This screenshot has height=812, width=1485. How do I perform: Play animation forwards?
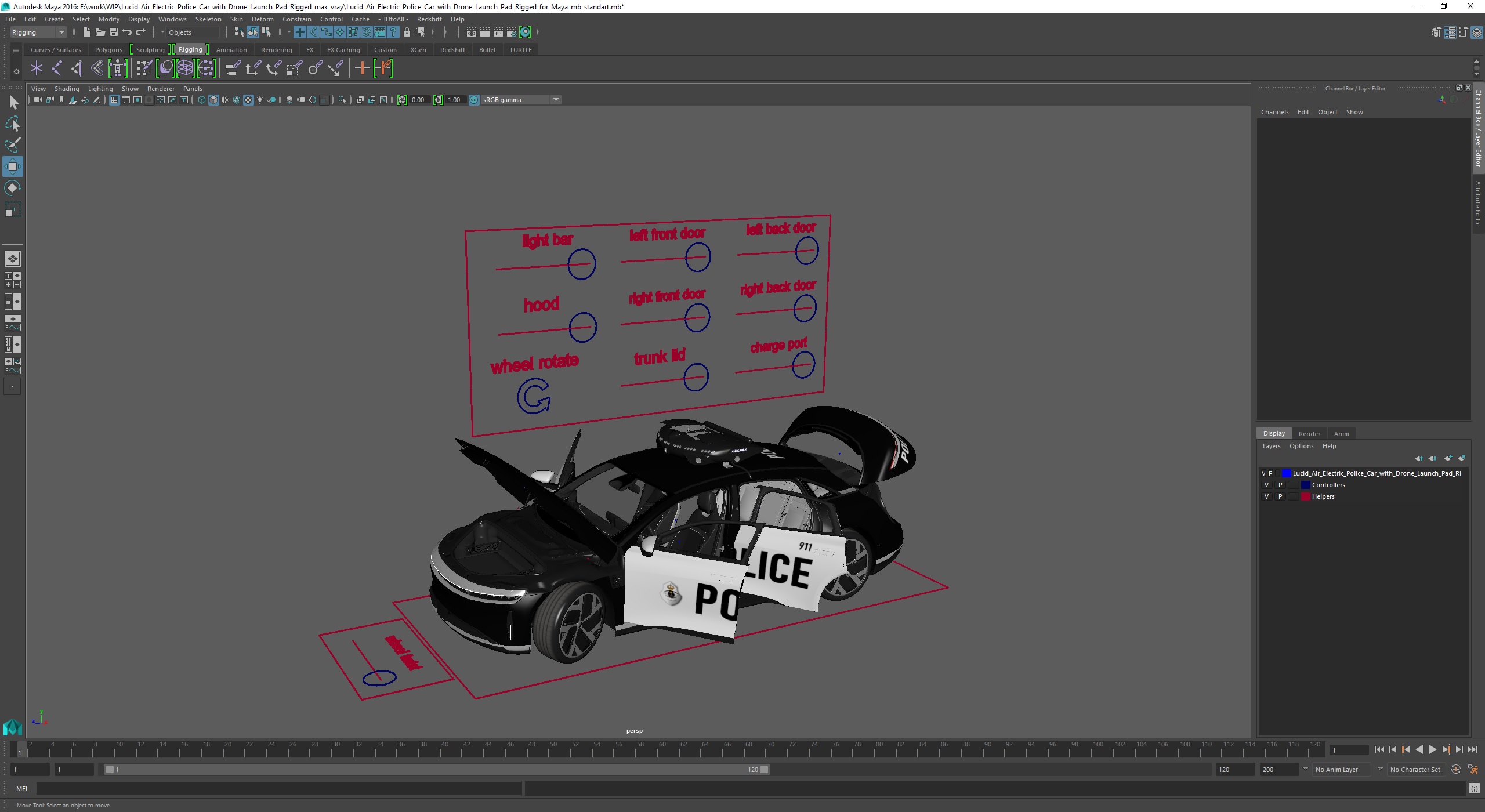coord(1433,750)
